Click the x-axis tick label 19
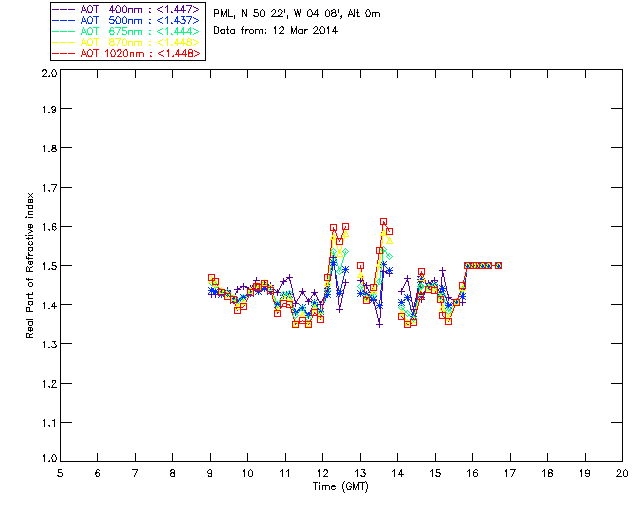 [585, 473]
